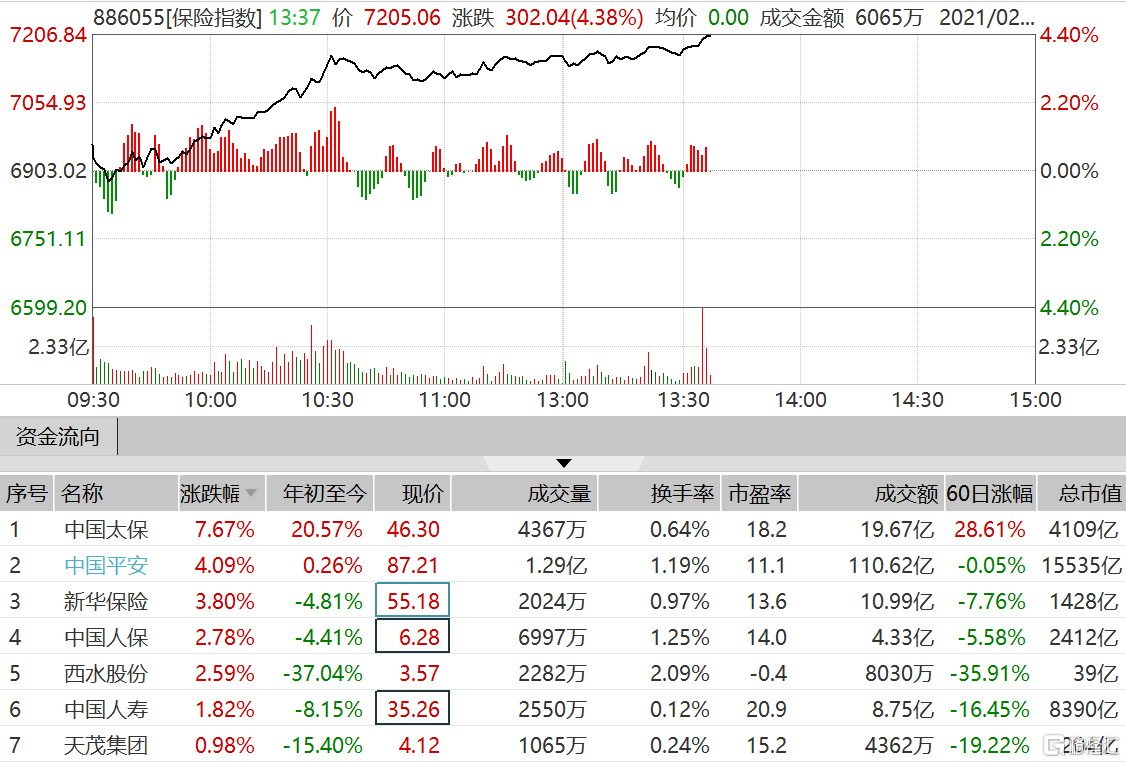Click the 3.57 price of 西水股份
The width and height of the screenshot is (1126, 764).
click(x=419, y=674)
